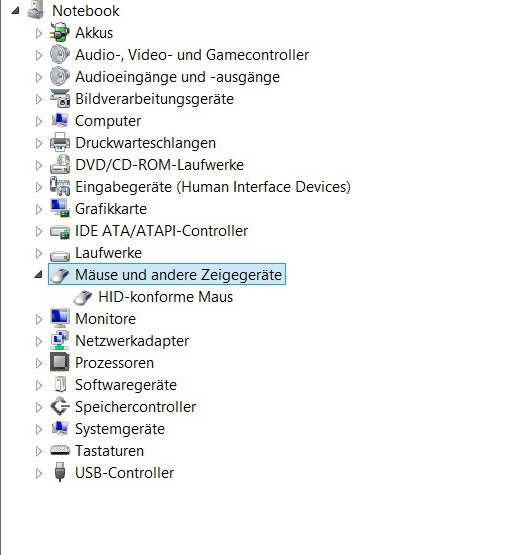This screenshot has height=555, width=527.
Task: Select the HID-konforme Maus device
Action: coord(166,297)
